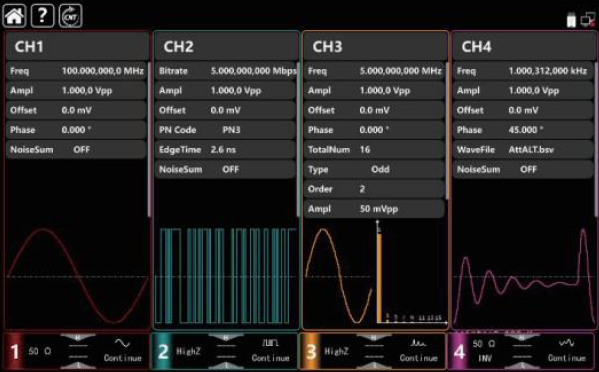Image resolution: width=599 pixels, height=372 pixels.
Task: Open the CH4 WaveFile AttALT.bsv selector
Action: click(x=523, y=150)
